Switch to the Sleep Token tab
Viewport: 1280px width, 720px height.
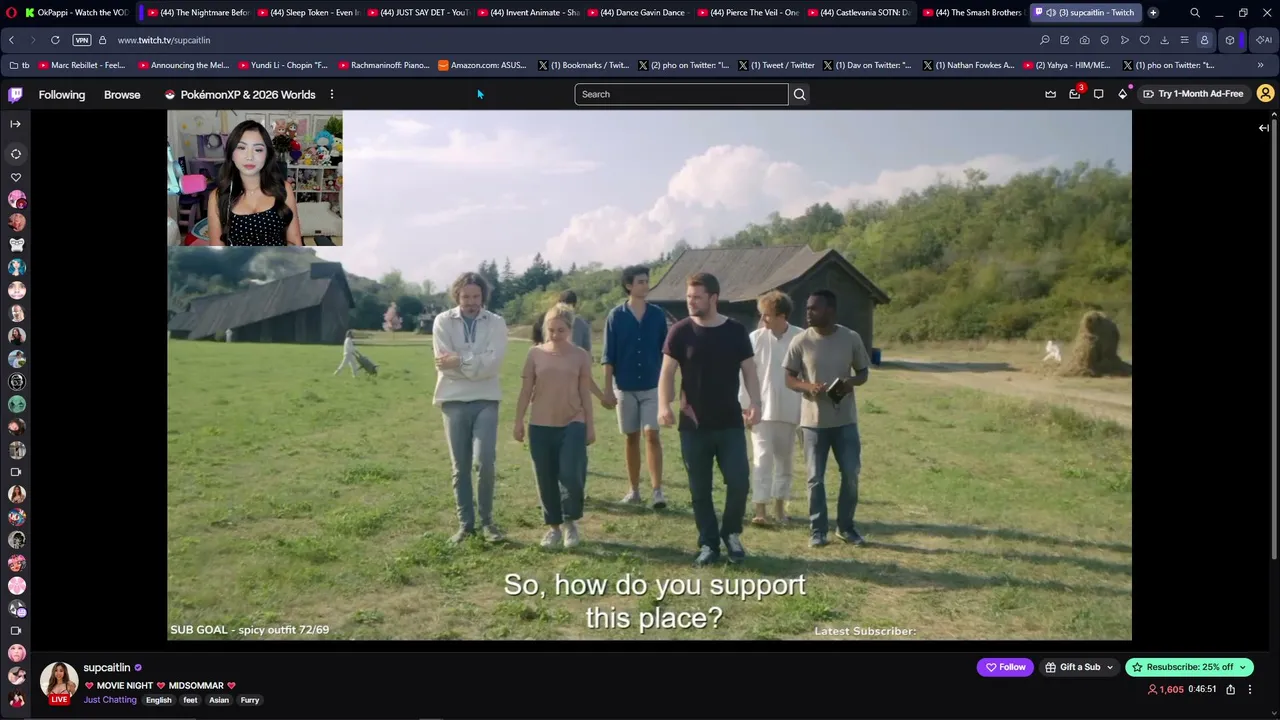coord(308,13)
